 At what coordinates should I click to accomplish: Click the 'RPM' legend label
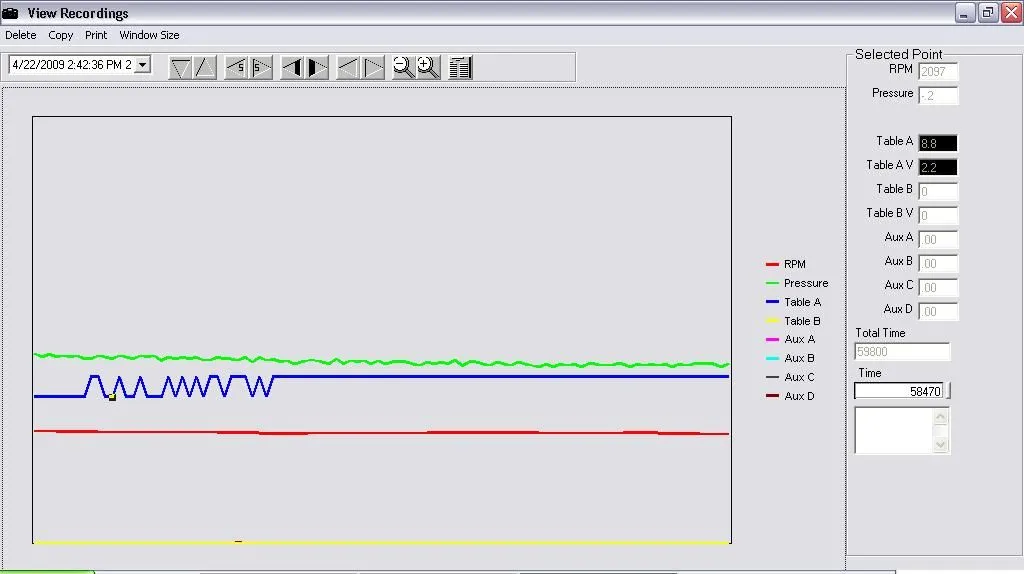pyautogui.click(x=795, y=264)
